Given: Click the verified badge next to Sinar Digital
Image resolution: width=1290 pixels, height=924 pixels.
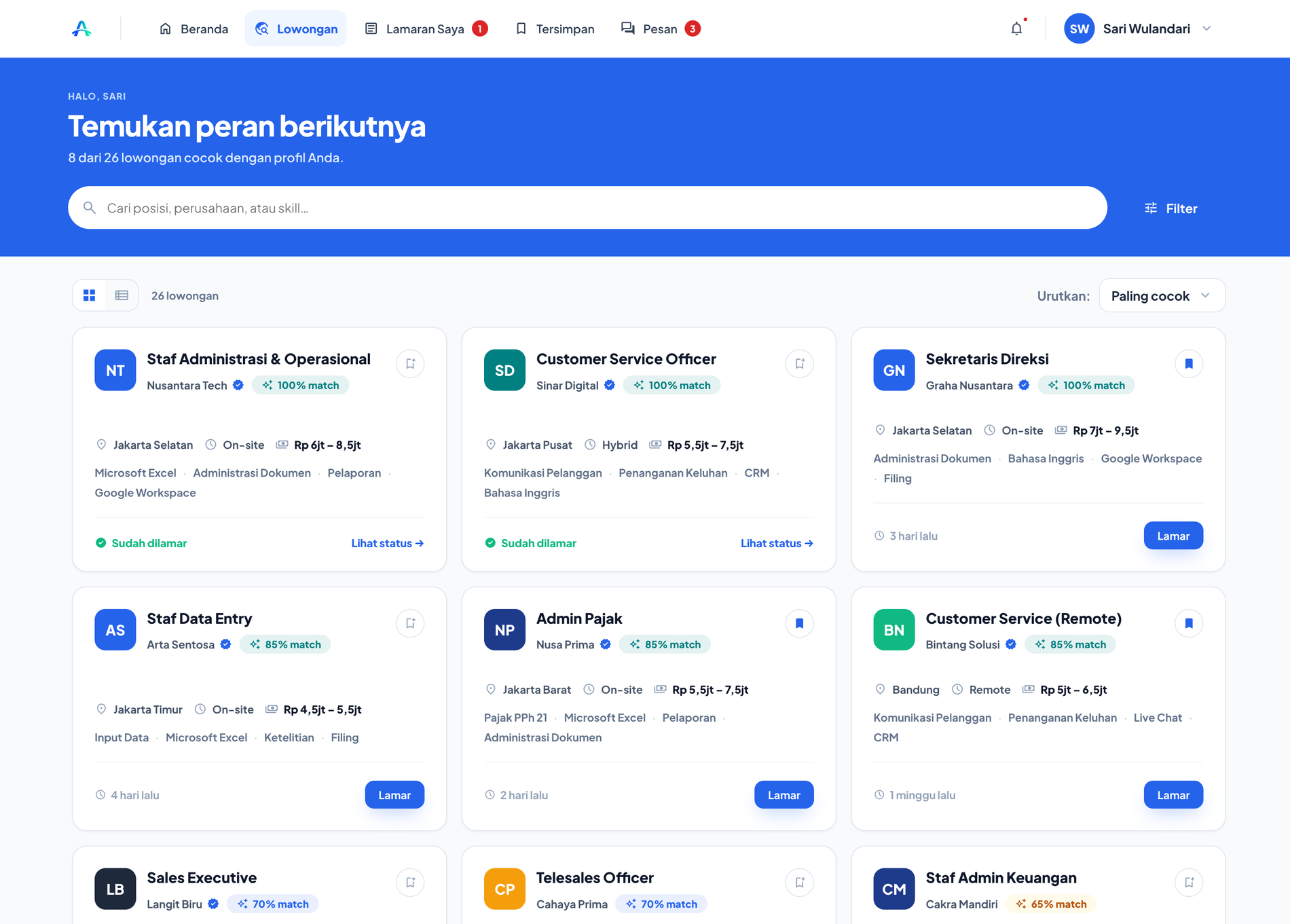Looking at the screenshot, I should point(610,385).
